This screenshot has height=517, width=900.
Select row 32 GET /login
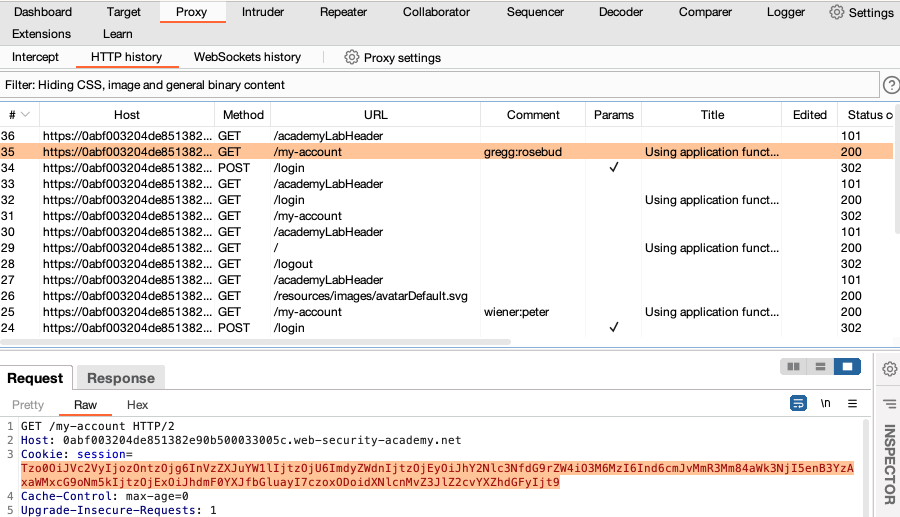click(x=447, y=200)
